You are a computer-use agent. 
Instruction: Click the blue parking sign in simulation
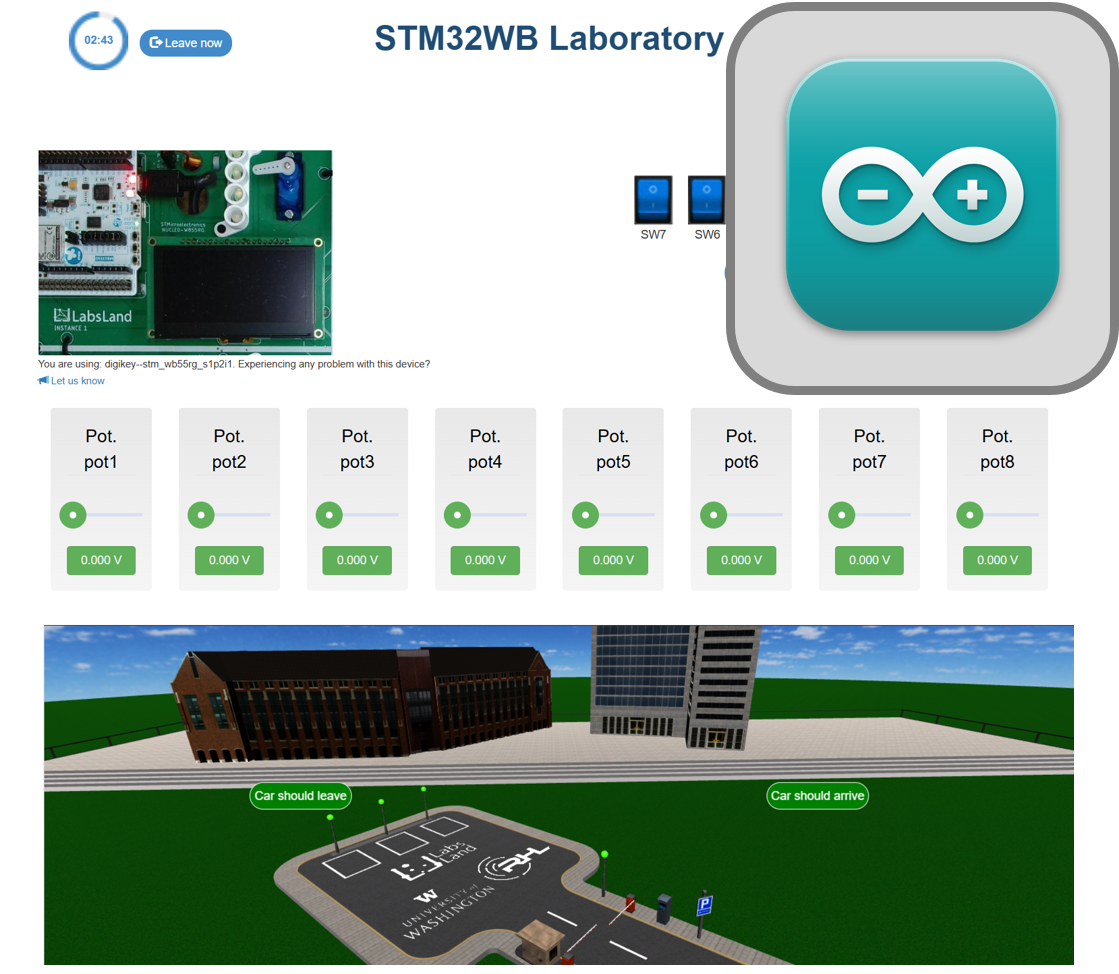pos(704,906)
